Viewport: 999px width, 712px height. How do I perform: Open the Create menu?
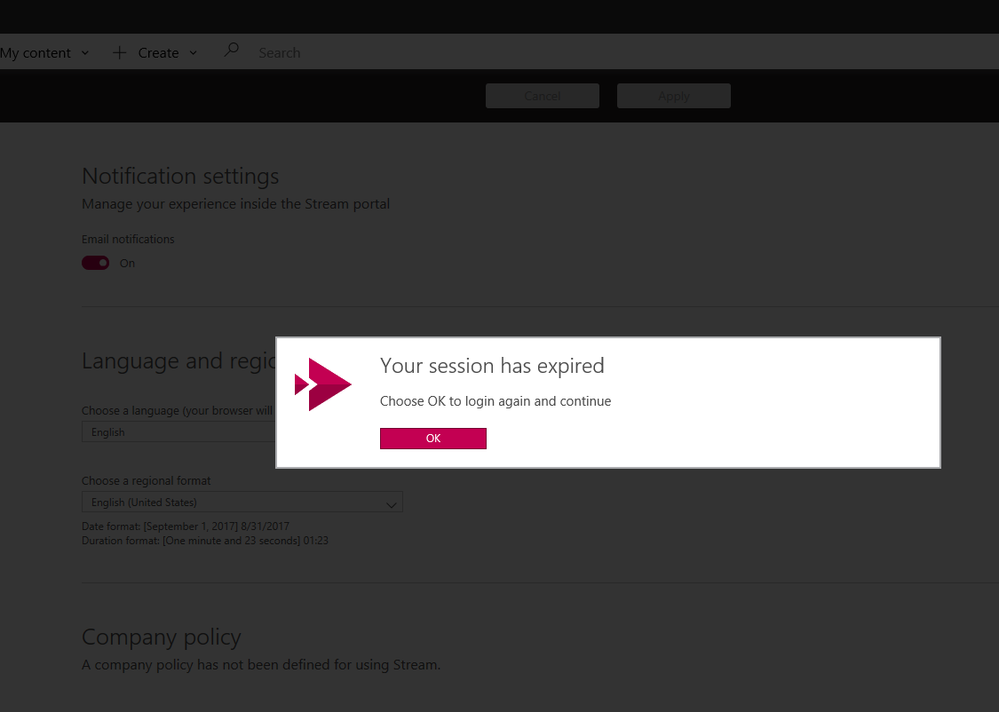pyautogui.click(x=158, y=52)
